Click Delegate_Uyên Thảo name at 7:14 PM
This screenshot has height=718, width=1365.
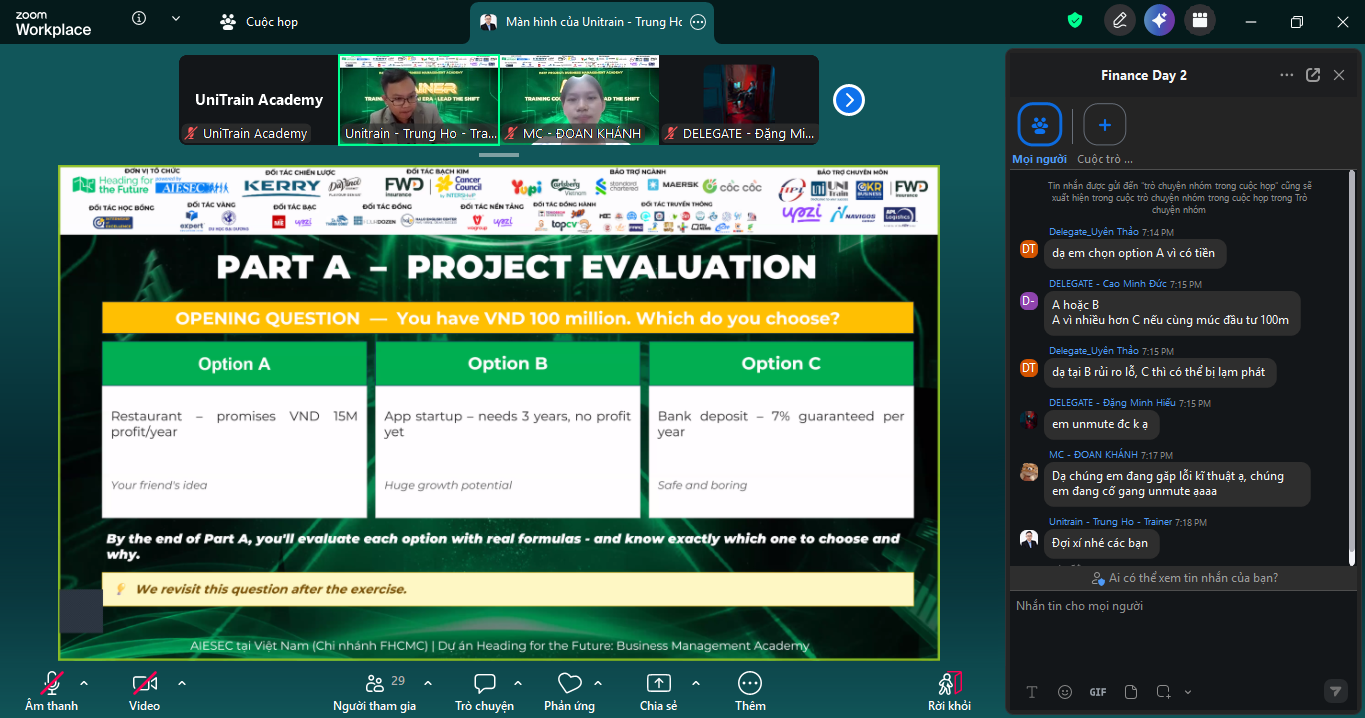1093,232
